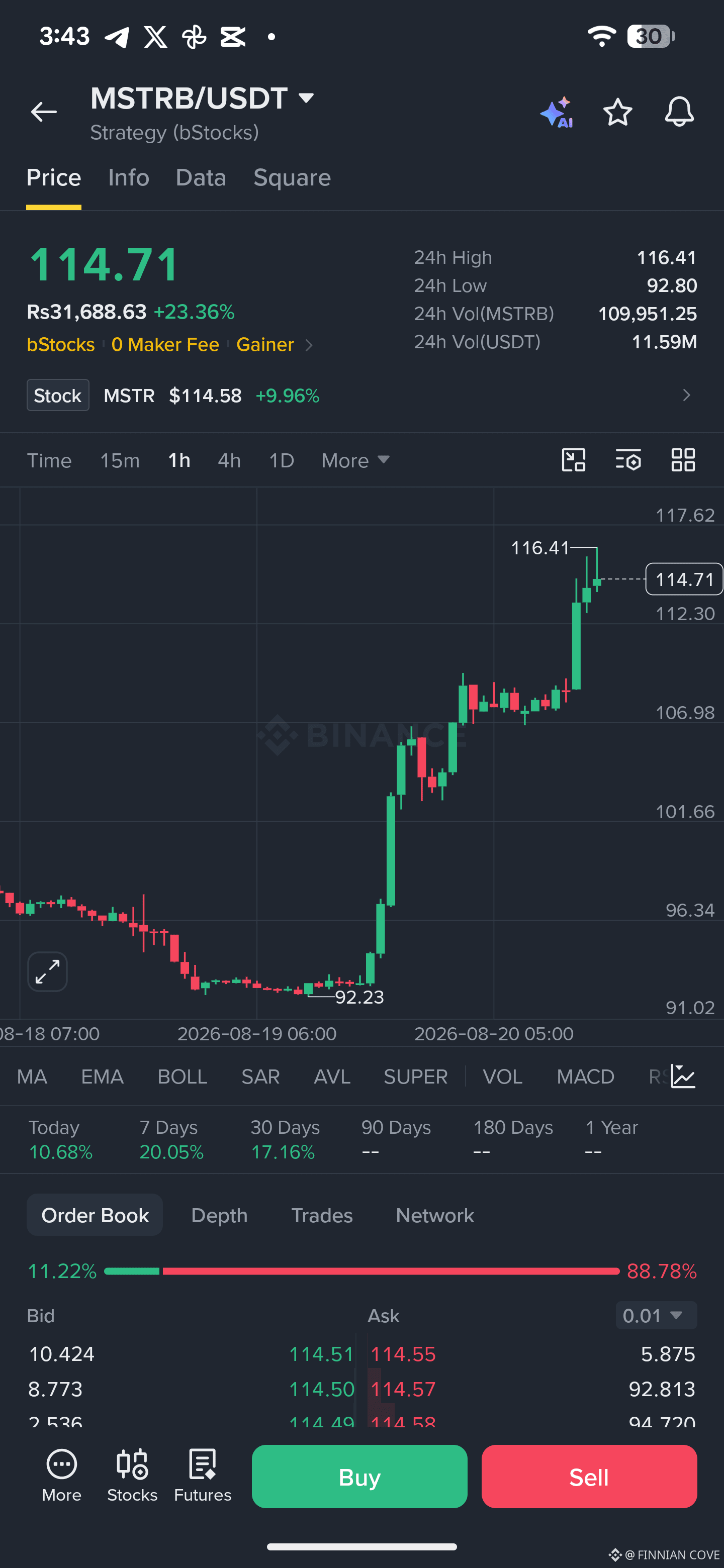Tap the back arrow icon
Viewport: 724px width, 1568px height.
pos(44,112)
